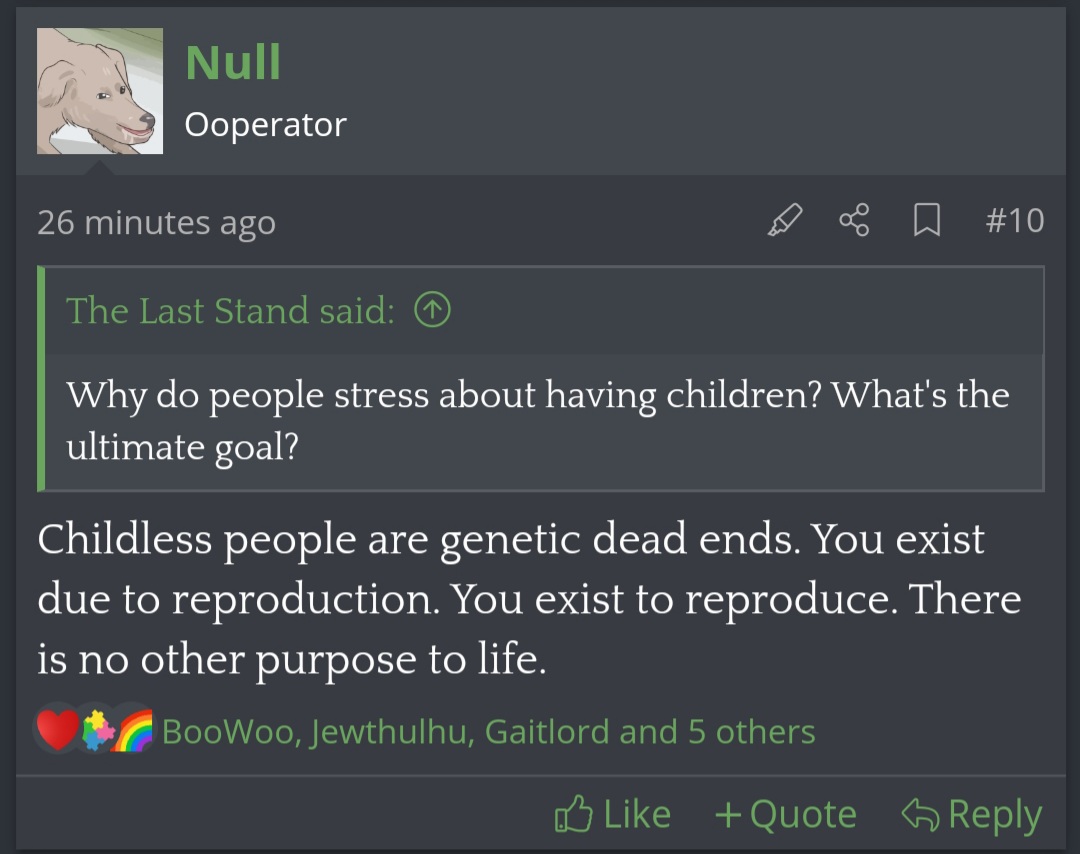Click the thumbs-up Like icon

click(x=573, y=814)
